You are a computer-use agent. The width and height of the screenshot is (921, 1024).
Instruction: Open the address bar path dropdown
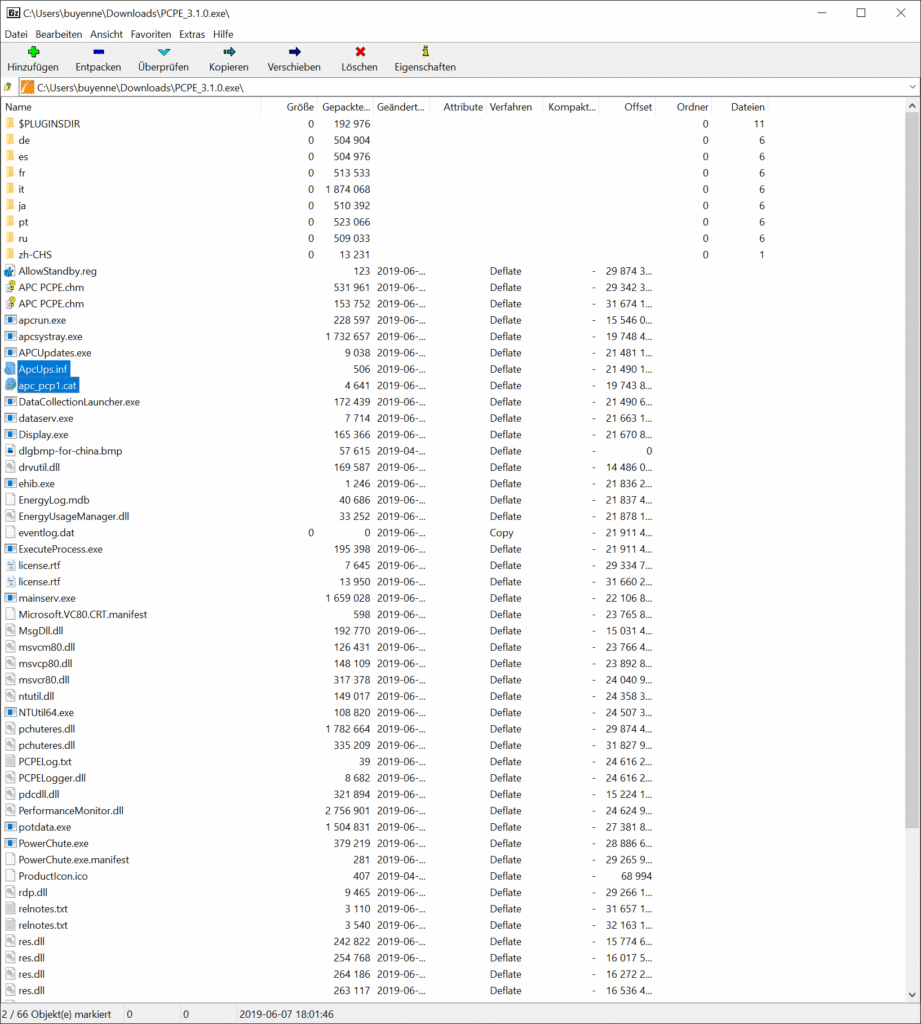[x=912, y=88]
